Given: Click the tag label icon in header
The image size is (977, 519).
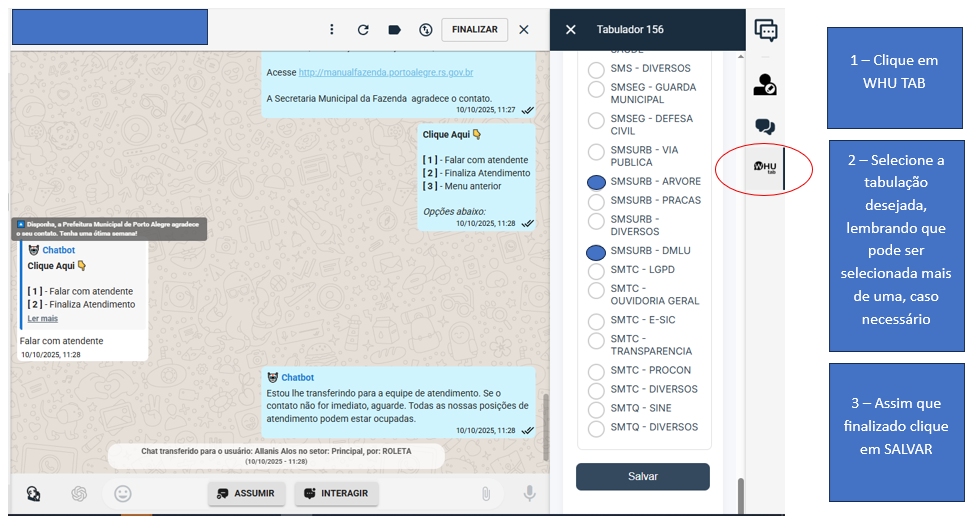Looking at the screenshot, I should pos(394,30).
